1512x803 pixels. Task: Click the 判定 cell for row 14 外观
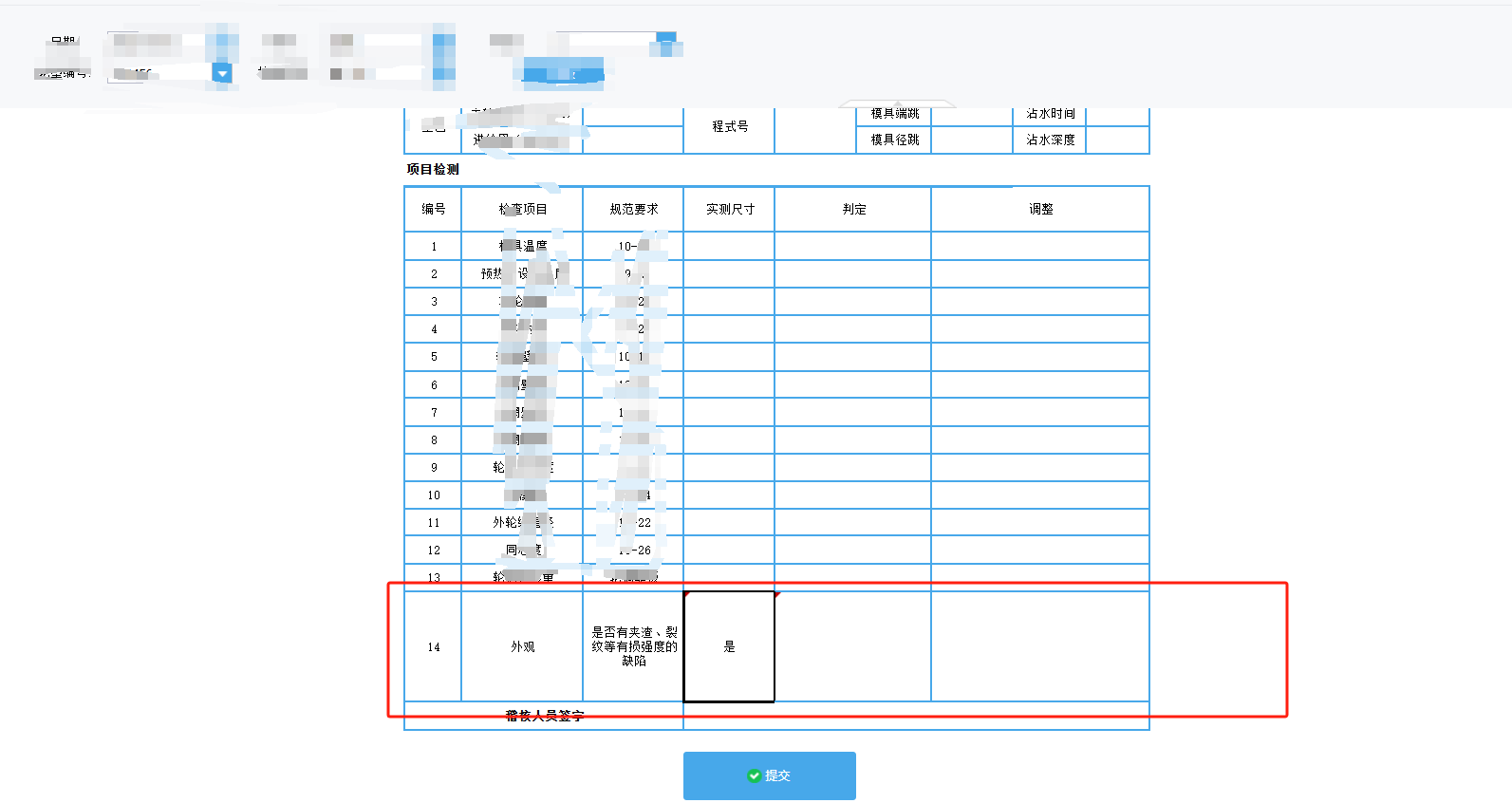point(852,646)
